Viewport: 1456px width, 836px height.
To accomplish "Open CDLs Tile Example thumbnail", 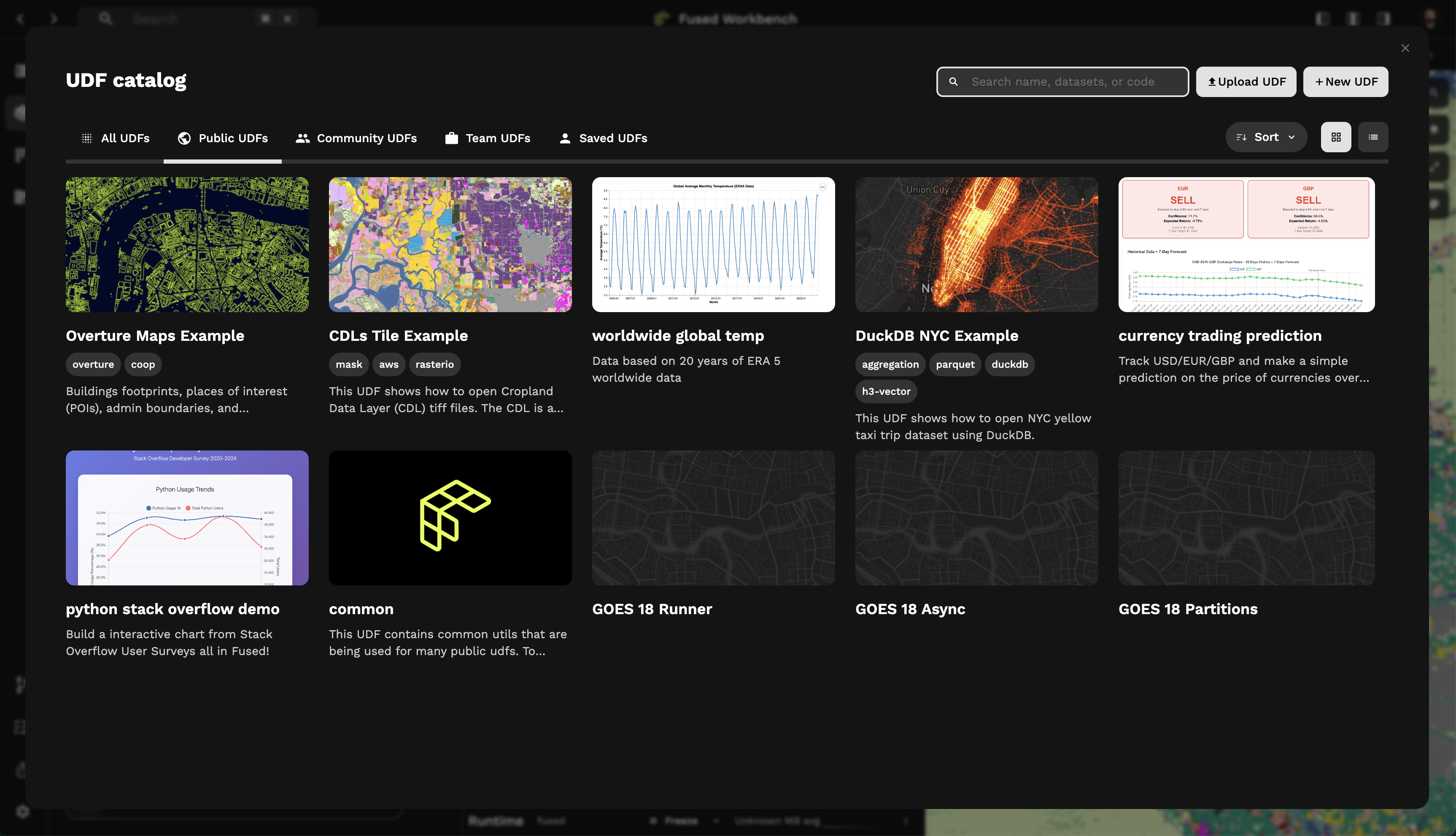I will (450, 245).
